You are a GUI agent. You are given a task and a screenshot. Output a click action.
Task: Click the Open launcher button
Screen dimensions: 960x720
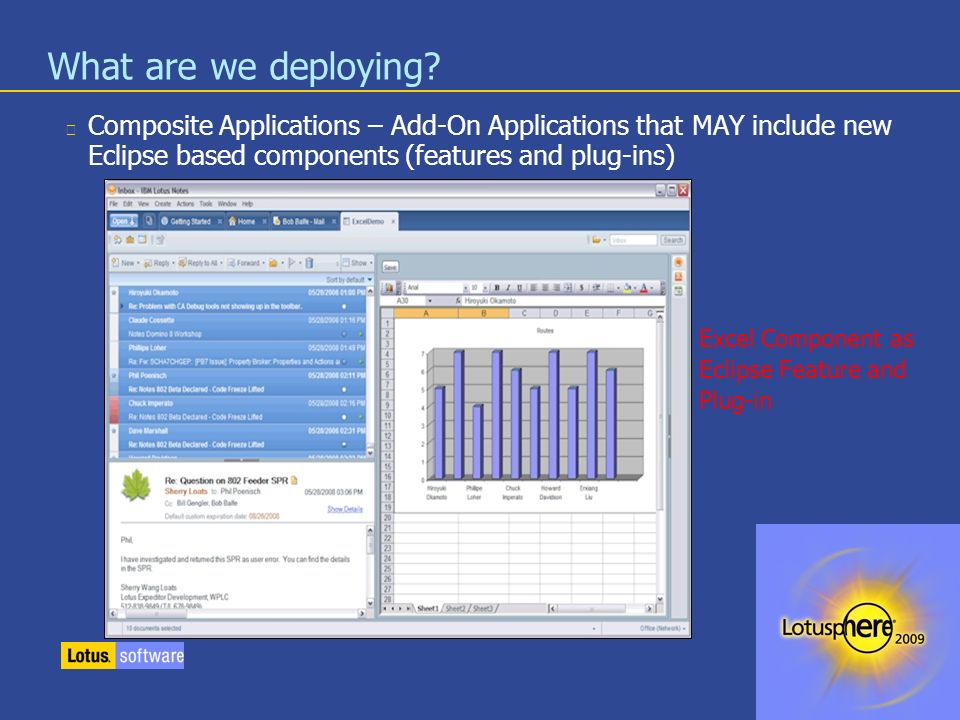pyautogui.click(x=124, y=222)
